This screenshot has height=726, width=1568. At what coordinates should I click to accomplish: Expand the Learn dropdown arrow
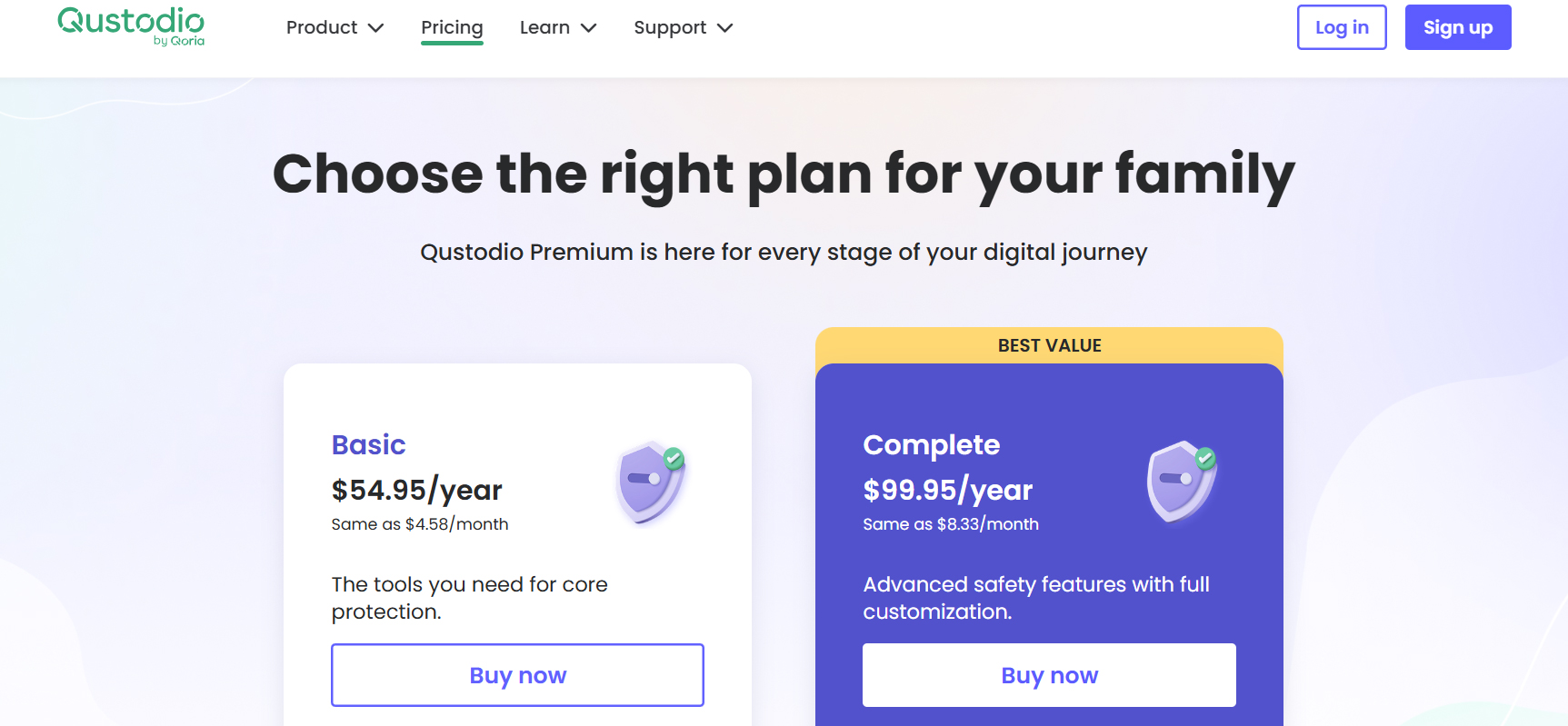tap(589, 28)
